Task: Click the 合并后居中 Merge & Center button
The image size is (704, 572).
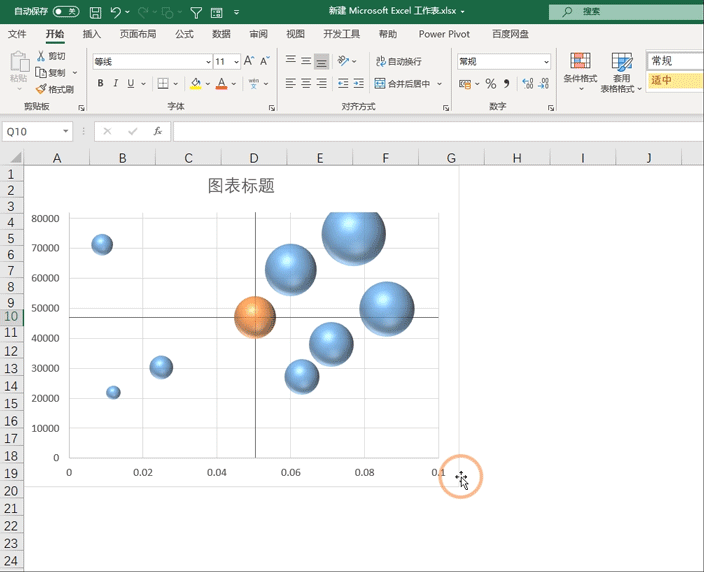Action: [x=408, y=84]
